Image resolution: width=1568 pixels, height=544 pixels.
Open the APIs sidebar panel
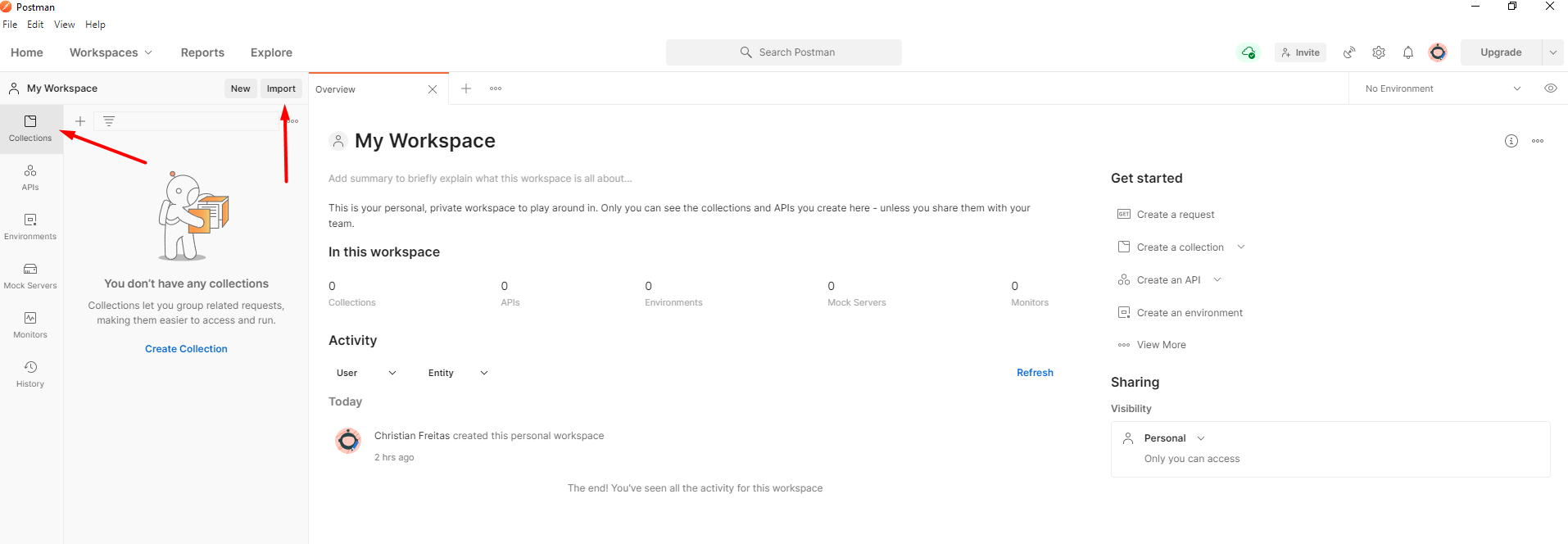[x=30, y=178]
